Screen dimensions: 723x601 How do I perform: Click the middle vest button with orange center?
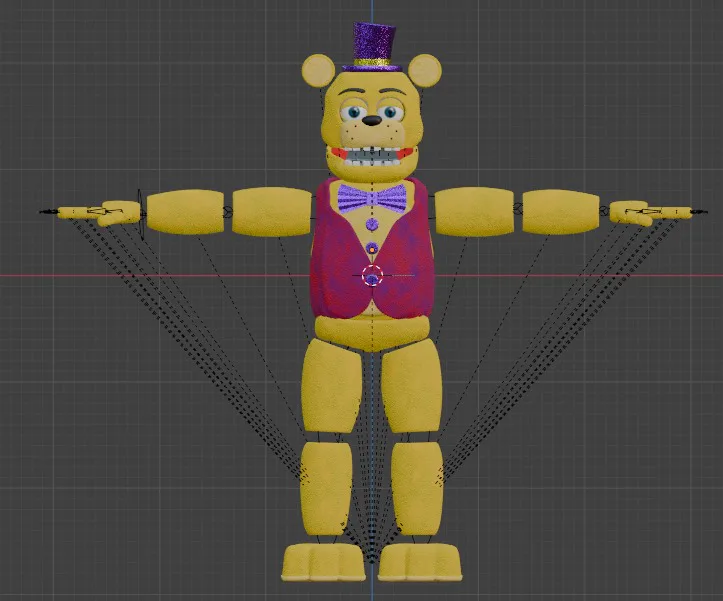click(372, 248)
